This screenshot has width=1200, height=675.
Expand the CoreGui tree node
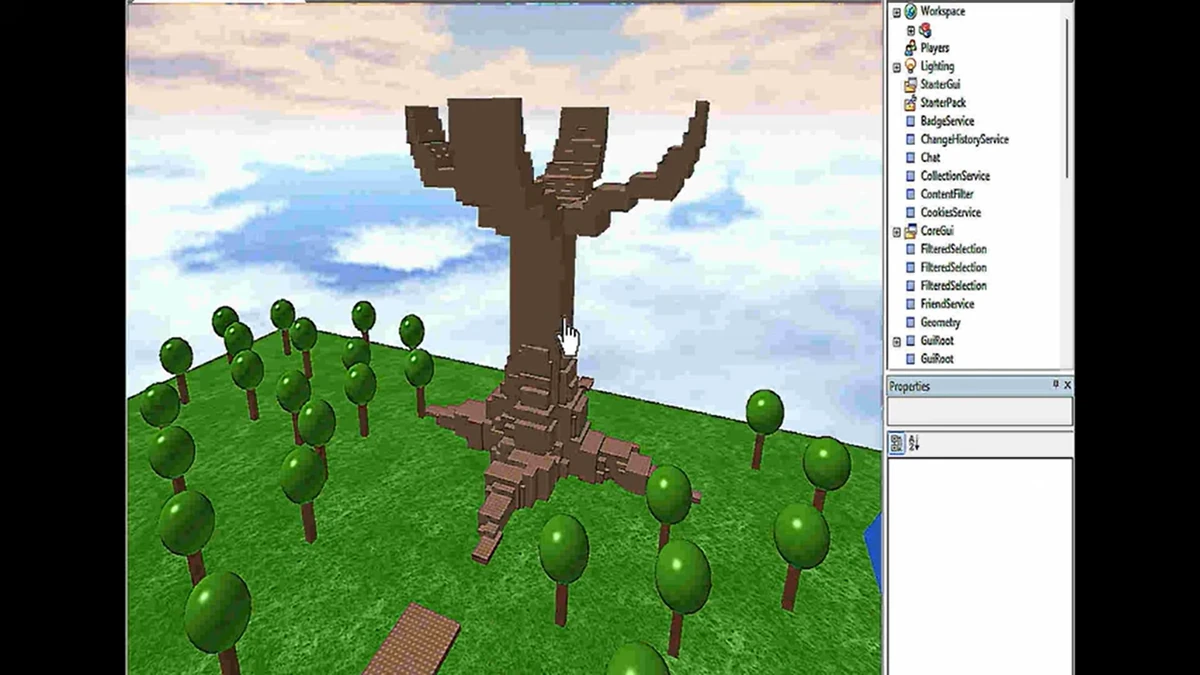click(x=896, y=231)
